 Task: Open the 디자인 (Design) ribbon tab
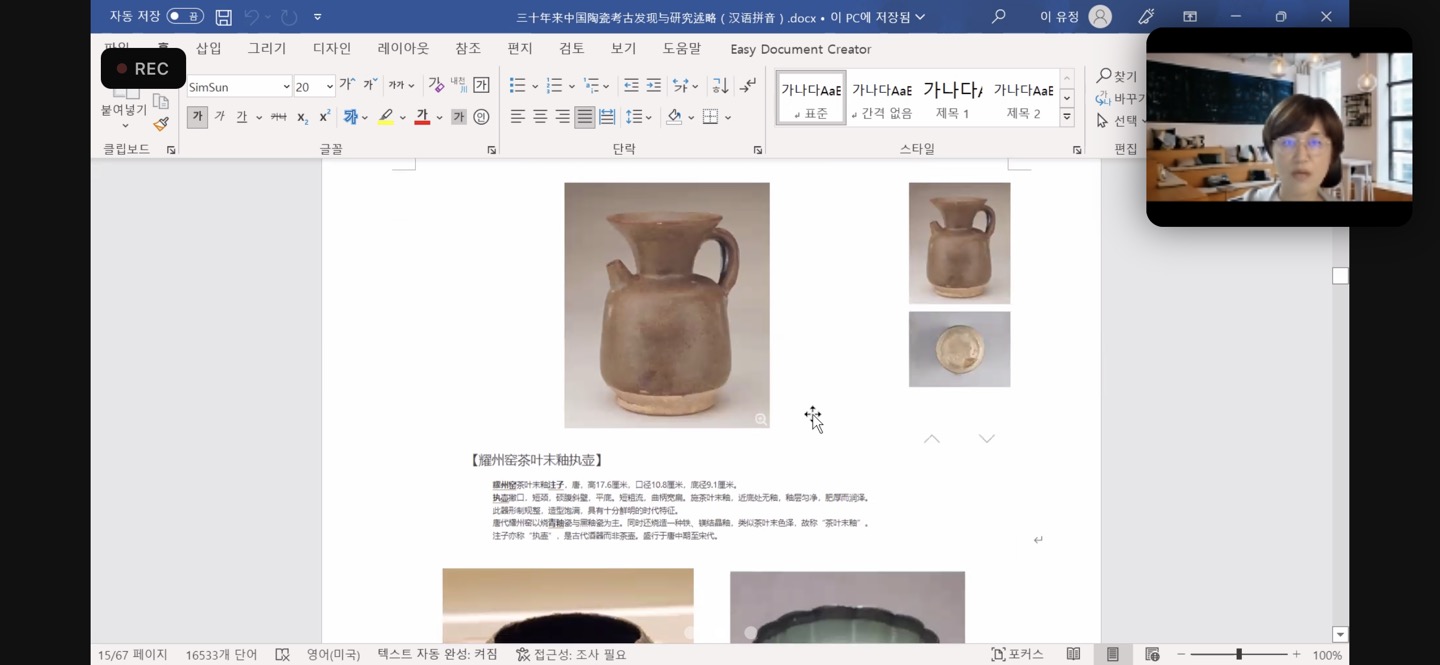click(332, 49)
